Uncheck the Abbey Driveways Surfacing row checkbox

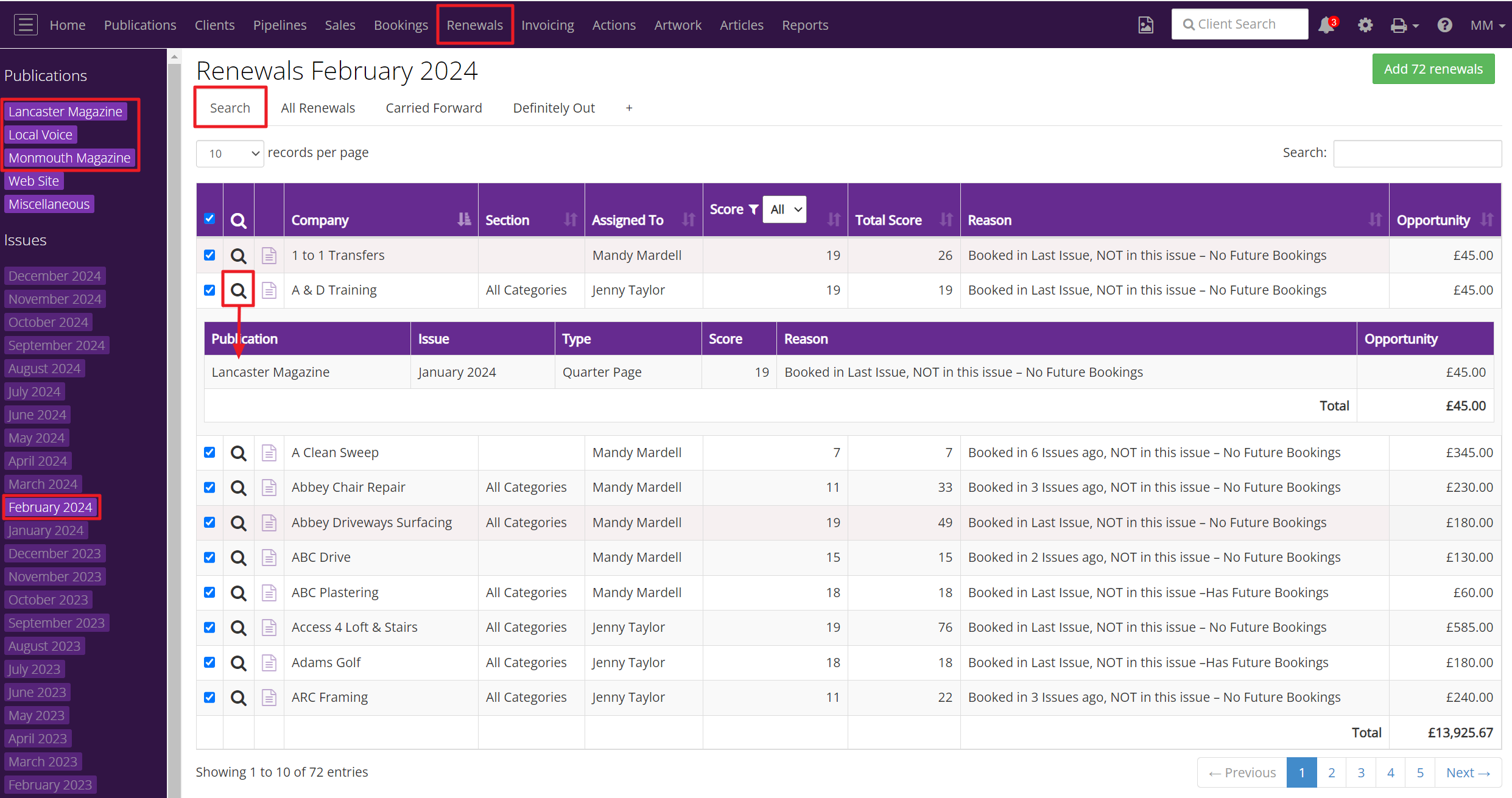tap(209, 522)
